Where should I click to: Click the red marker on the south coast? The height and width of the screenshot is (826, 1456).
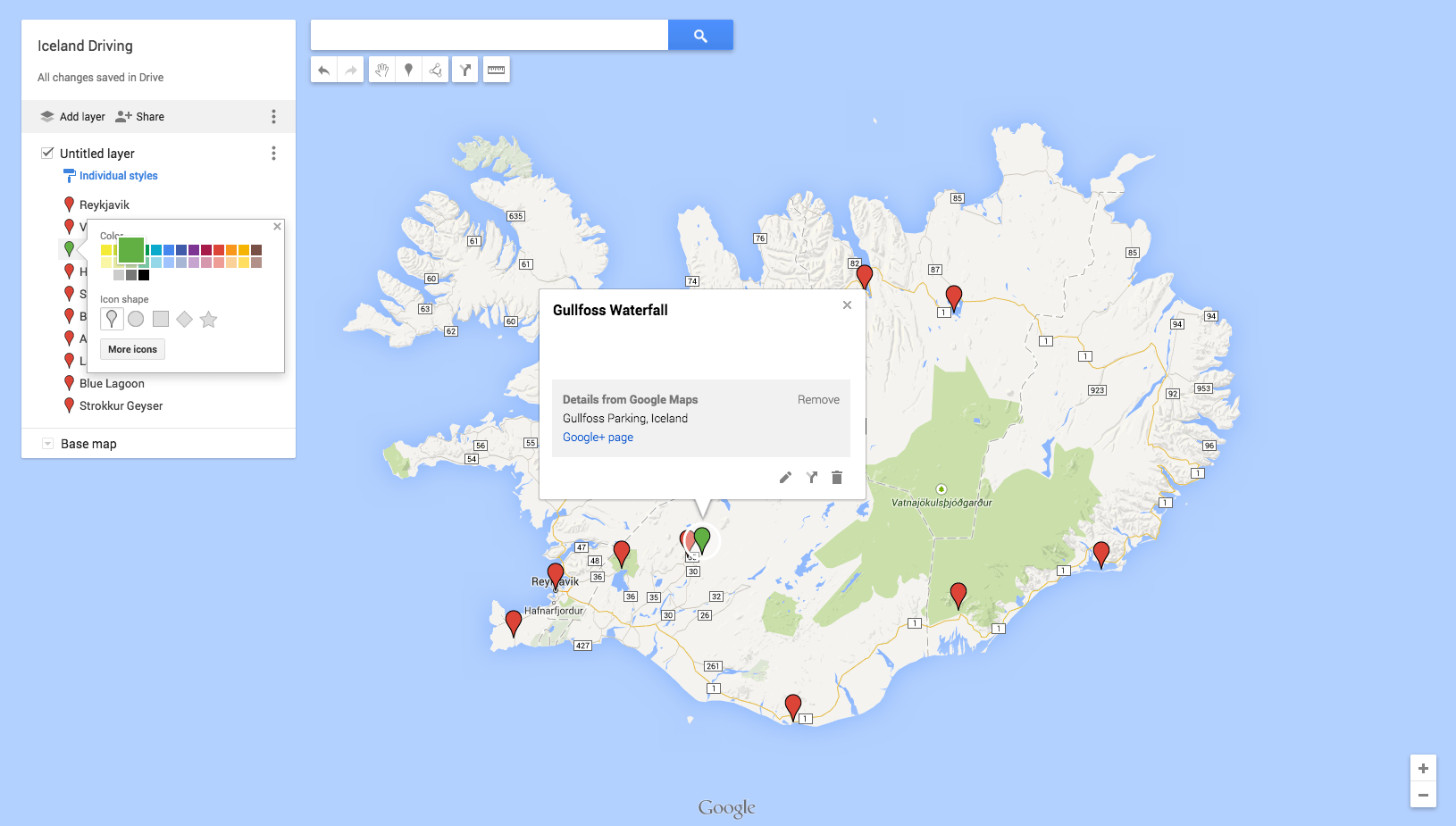[793, 706]
